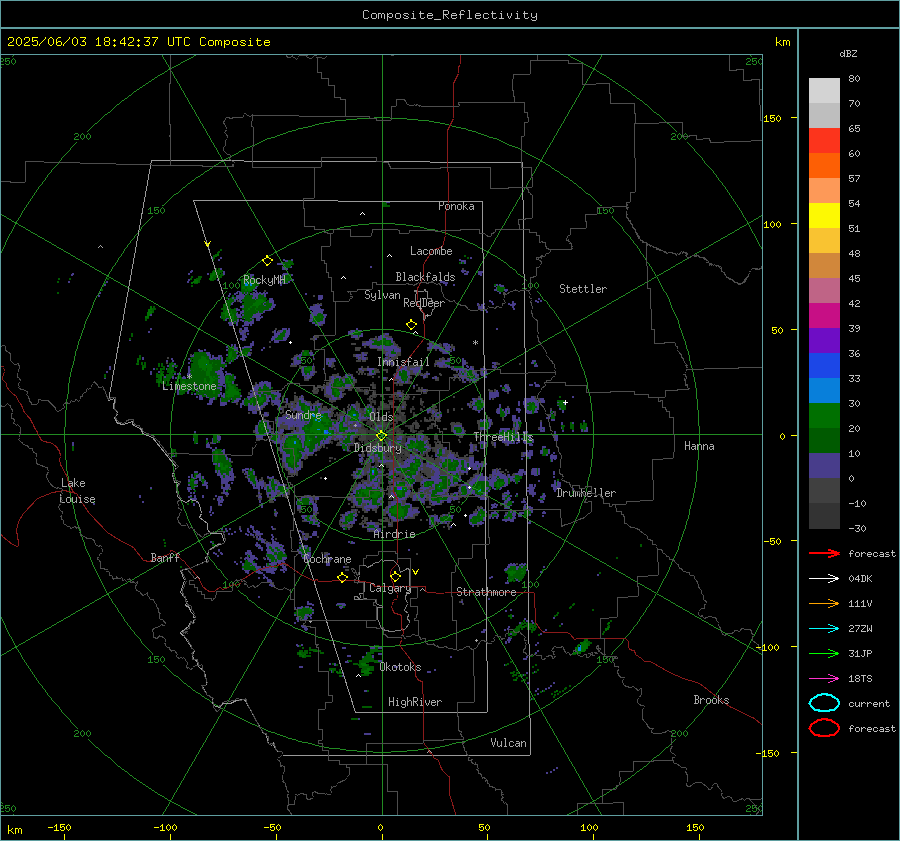Click the green 20 dBZ color swatch
The image size is (900, 841).
coord(824,416)
